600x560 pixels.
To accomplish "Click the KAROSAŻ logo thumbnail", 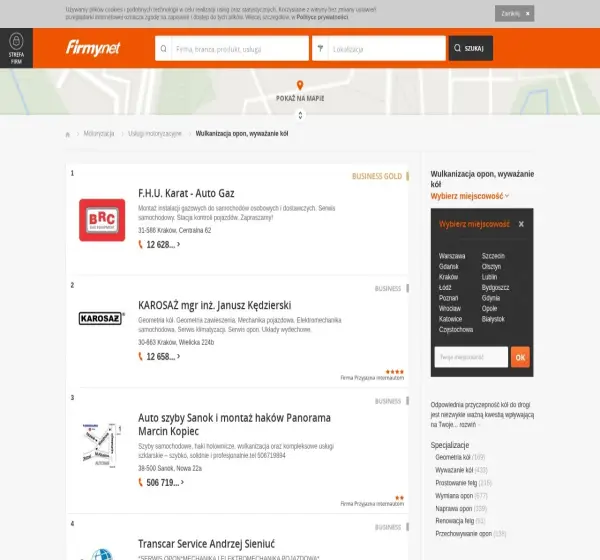I will (x=101, y=318).
